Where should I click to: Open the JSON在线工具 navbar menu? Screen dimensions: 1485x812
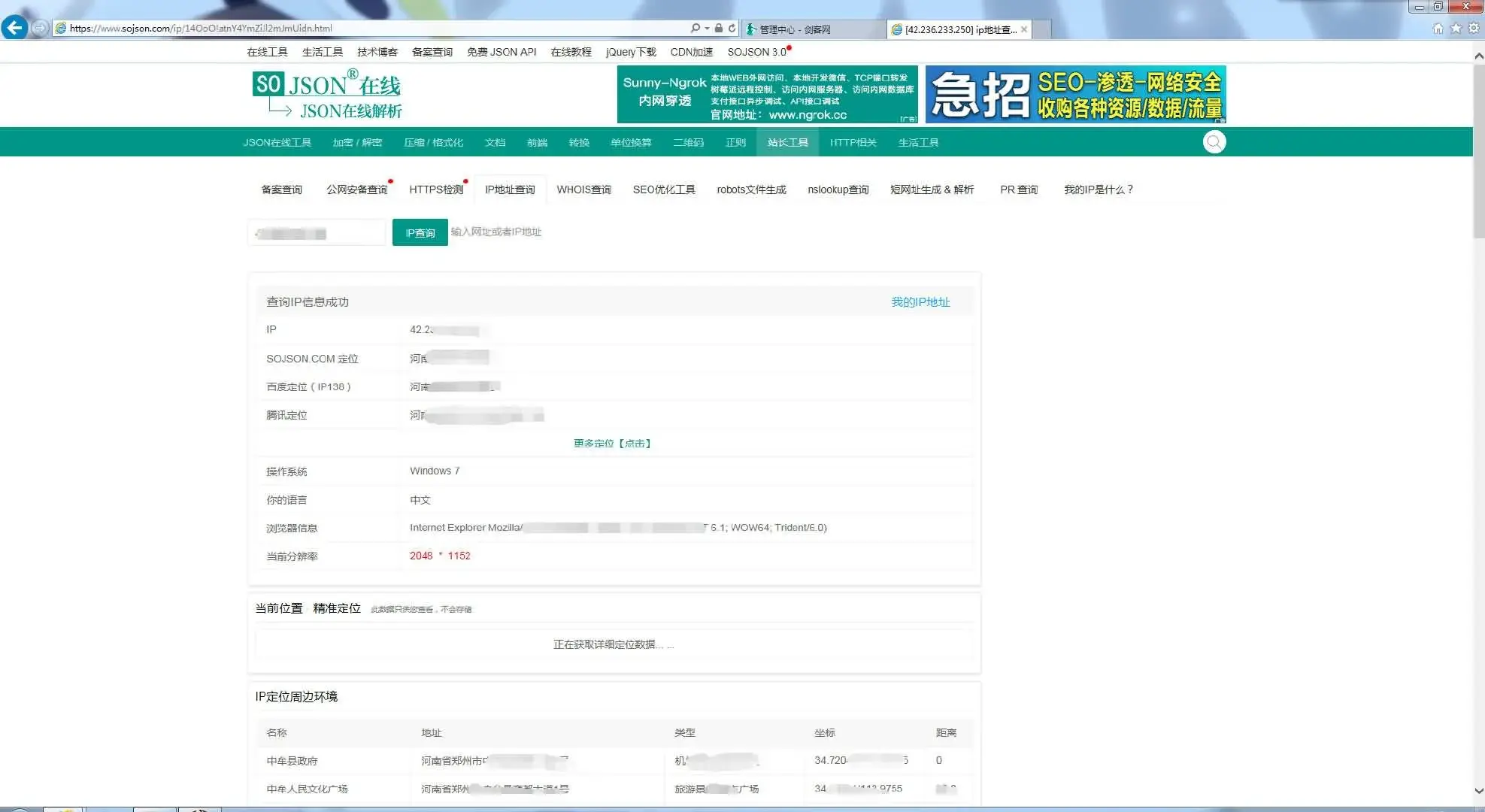277,142
